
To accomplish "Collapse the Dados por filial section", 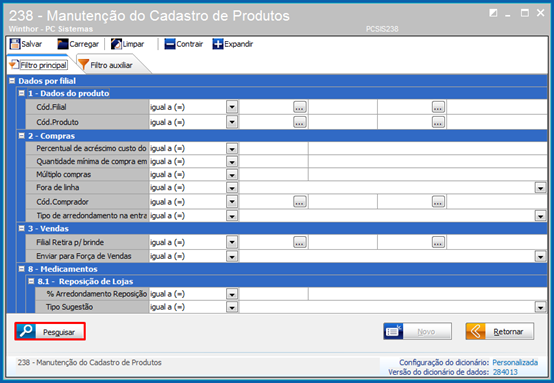I will pos(12,81).
